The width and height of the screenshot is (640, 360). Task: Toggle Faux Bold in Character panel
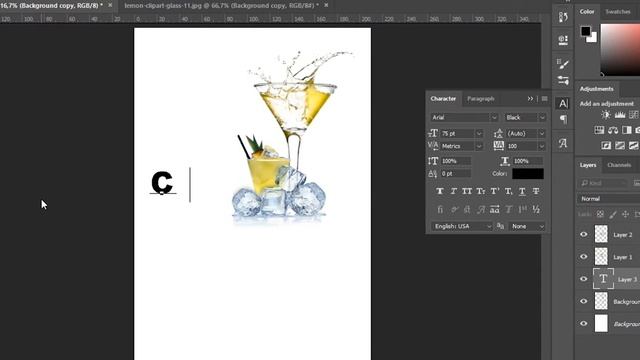click(440, 191)
